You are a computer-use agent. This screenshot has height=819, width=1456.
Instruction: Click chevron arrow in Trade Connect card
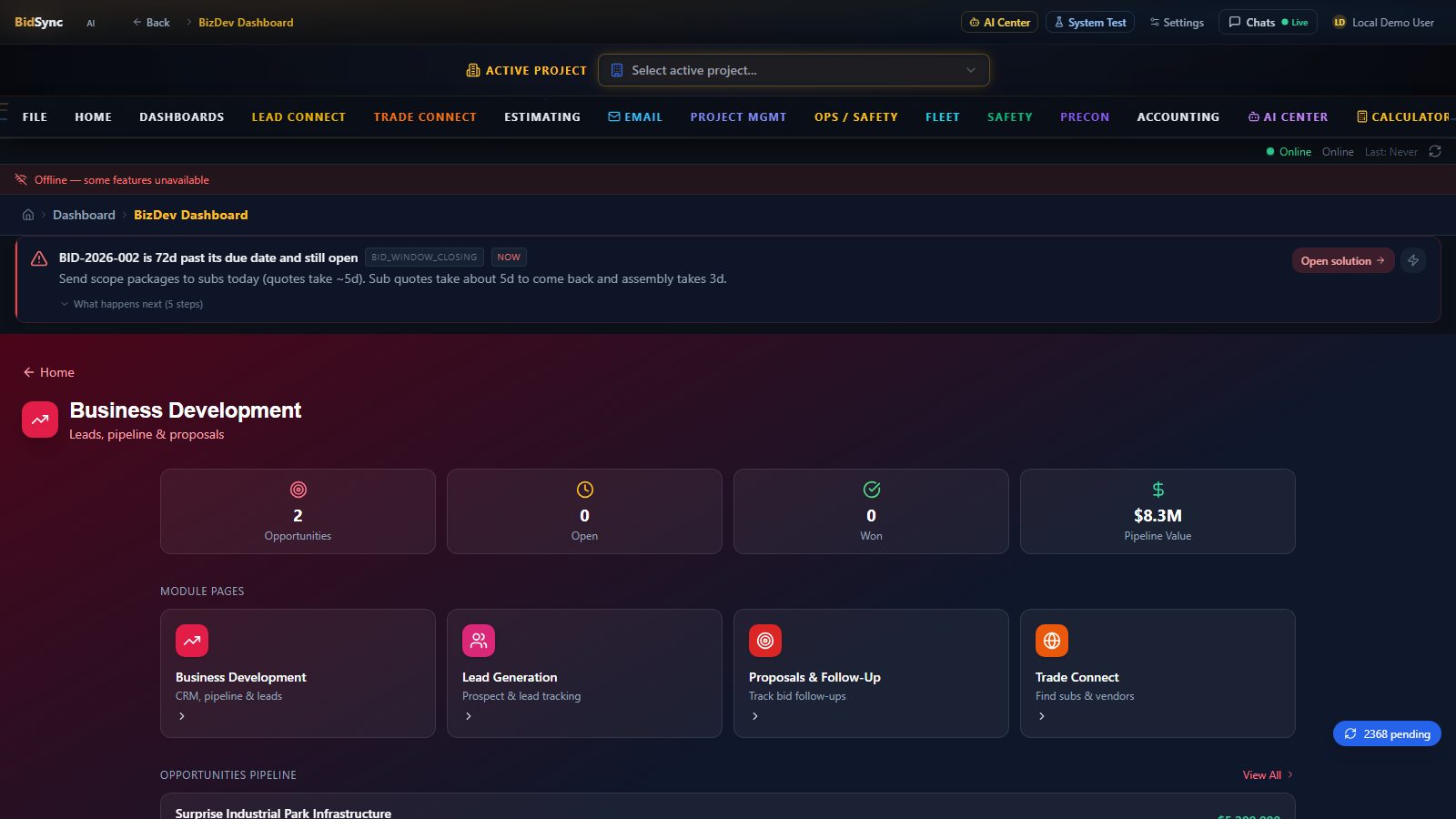point(1042,716)
